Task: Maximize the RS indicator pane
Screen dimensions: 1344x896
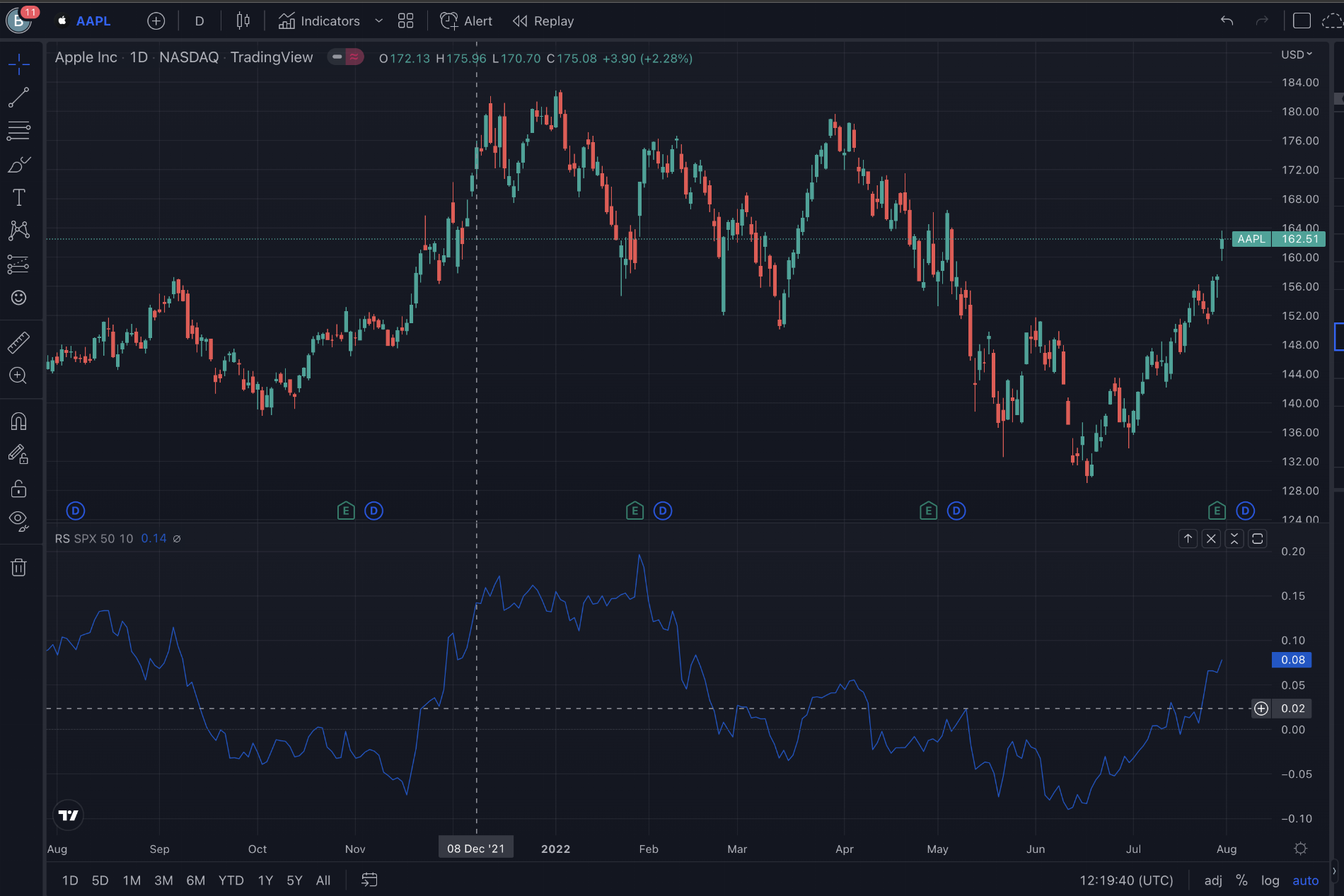Action: point(1258,539)
